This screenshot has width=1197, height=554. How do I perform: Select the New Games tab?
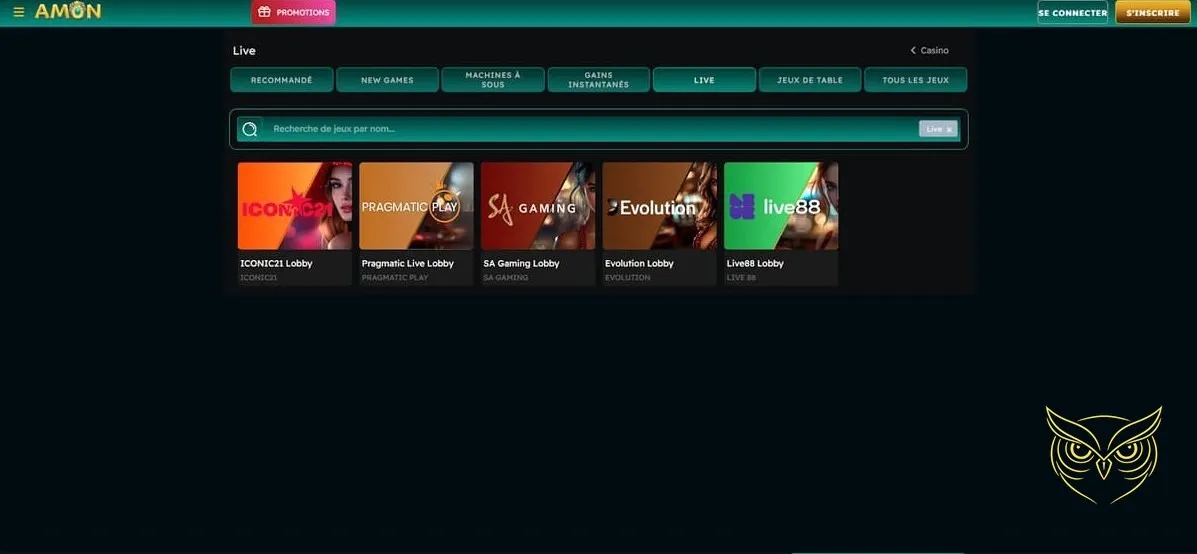point(387,80)
